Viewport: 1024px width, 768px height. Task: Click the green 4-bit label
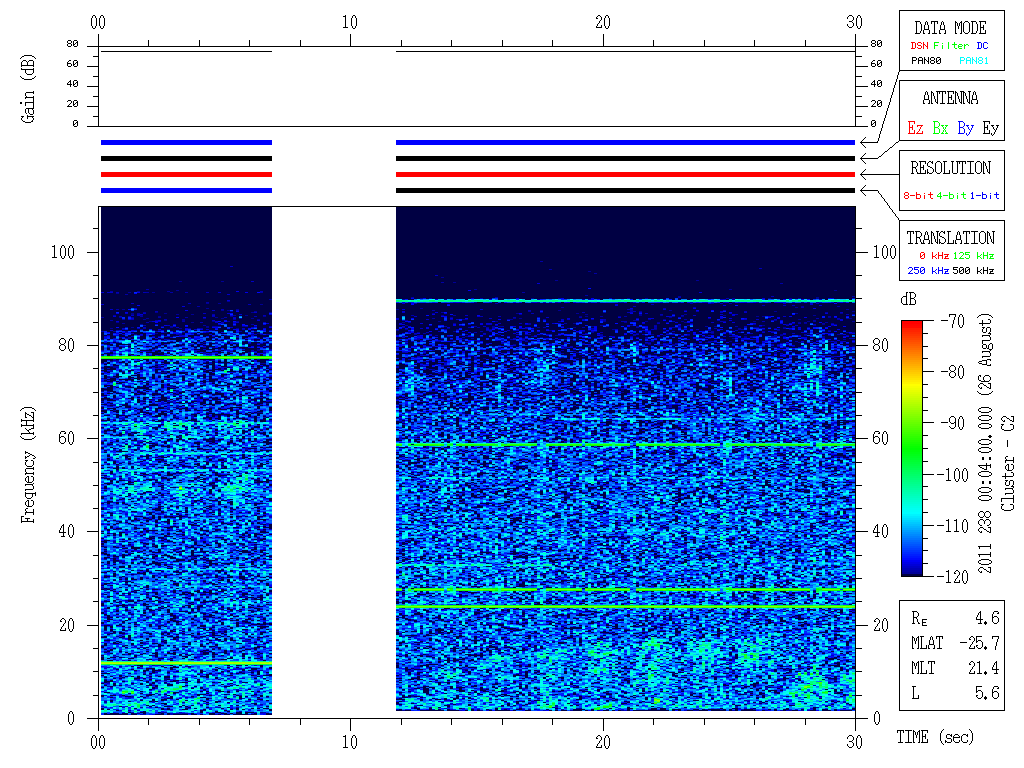pos(951,195)
